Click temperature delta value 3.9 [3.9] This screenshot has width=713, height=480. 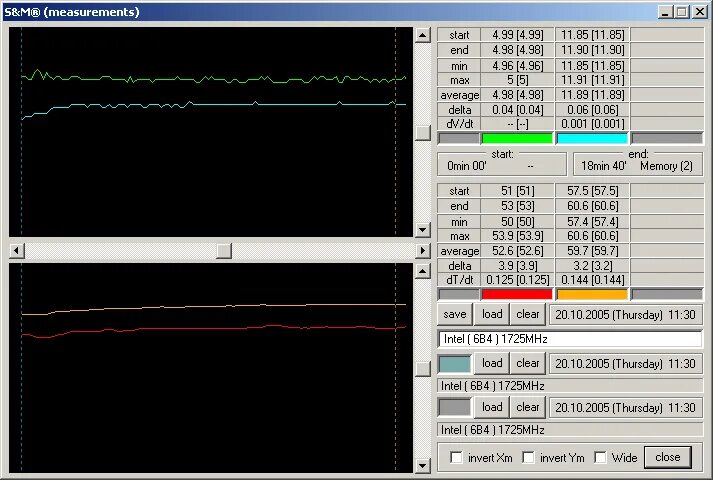pos(517,265)
